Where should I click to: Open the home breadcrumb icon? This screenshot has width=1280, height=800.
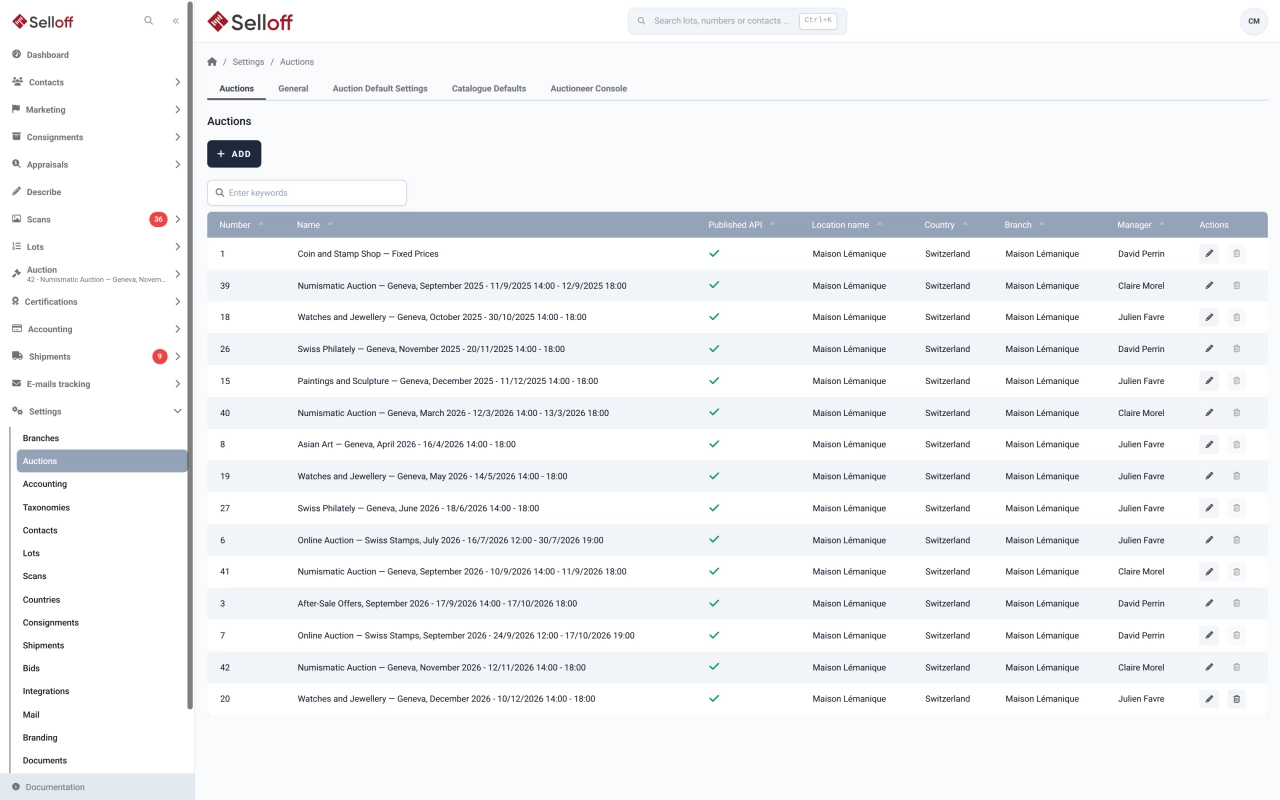pyautogui.click(x=212, y=62)
